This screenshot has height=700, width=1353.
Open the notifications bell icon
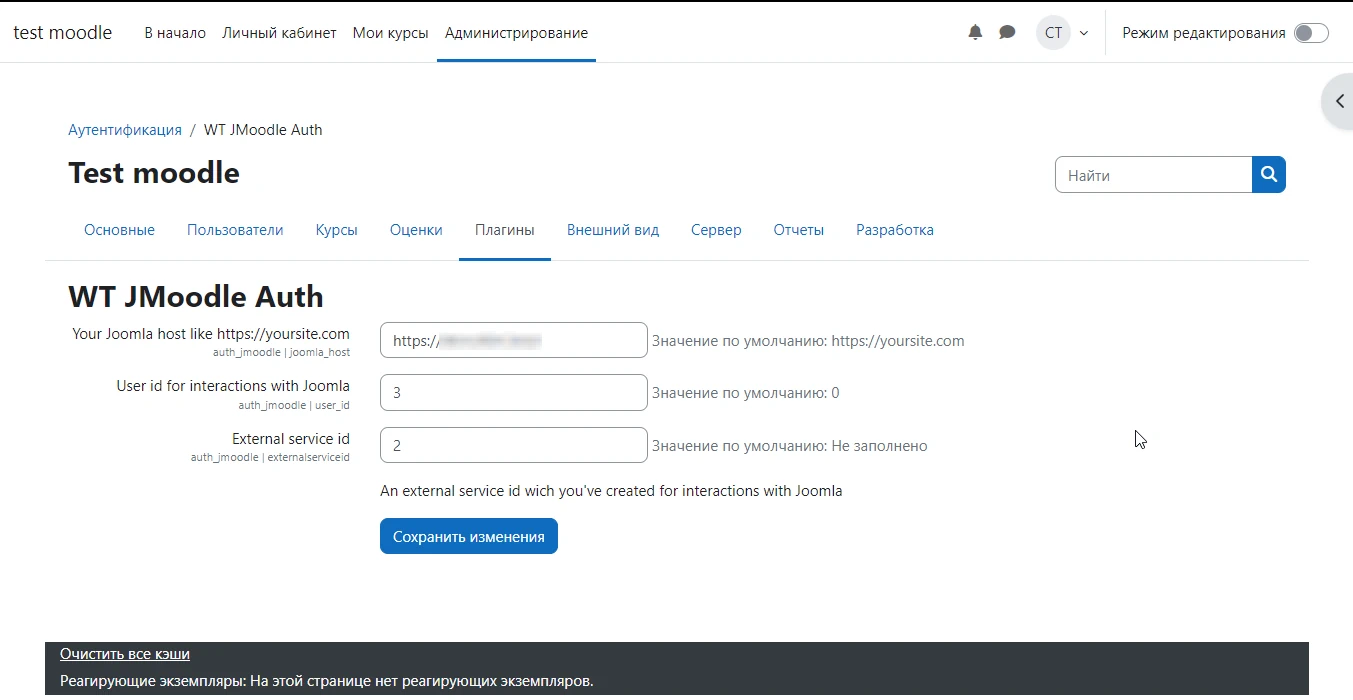coord(974,32)
